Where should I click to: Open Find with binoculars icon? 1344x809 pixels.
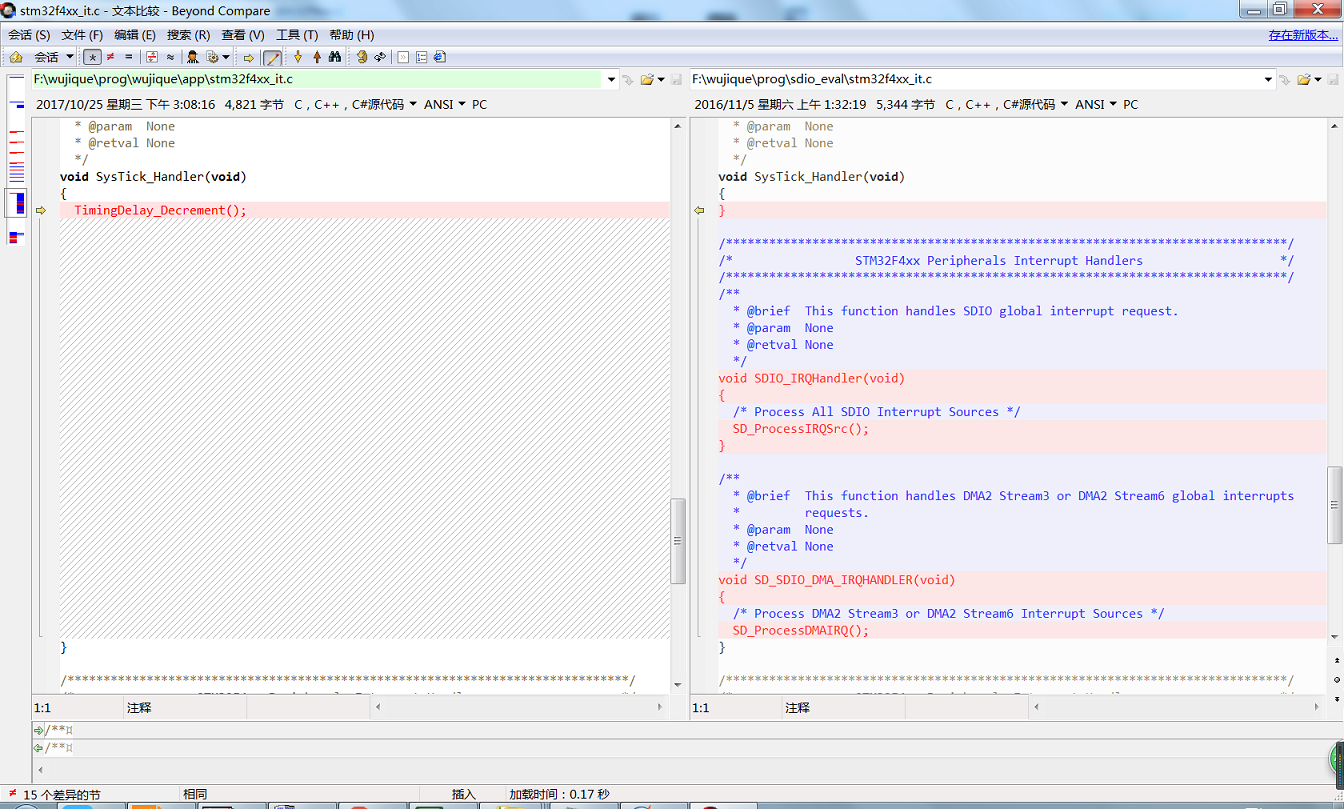(335, 57)
